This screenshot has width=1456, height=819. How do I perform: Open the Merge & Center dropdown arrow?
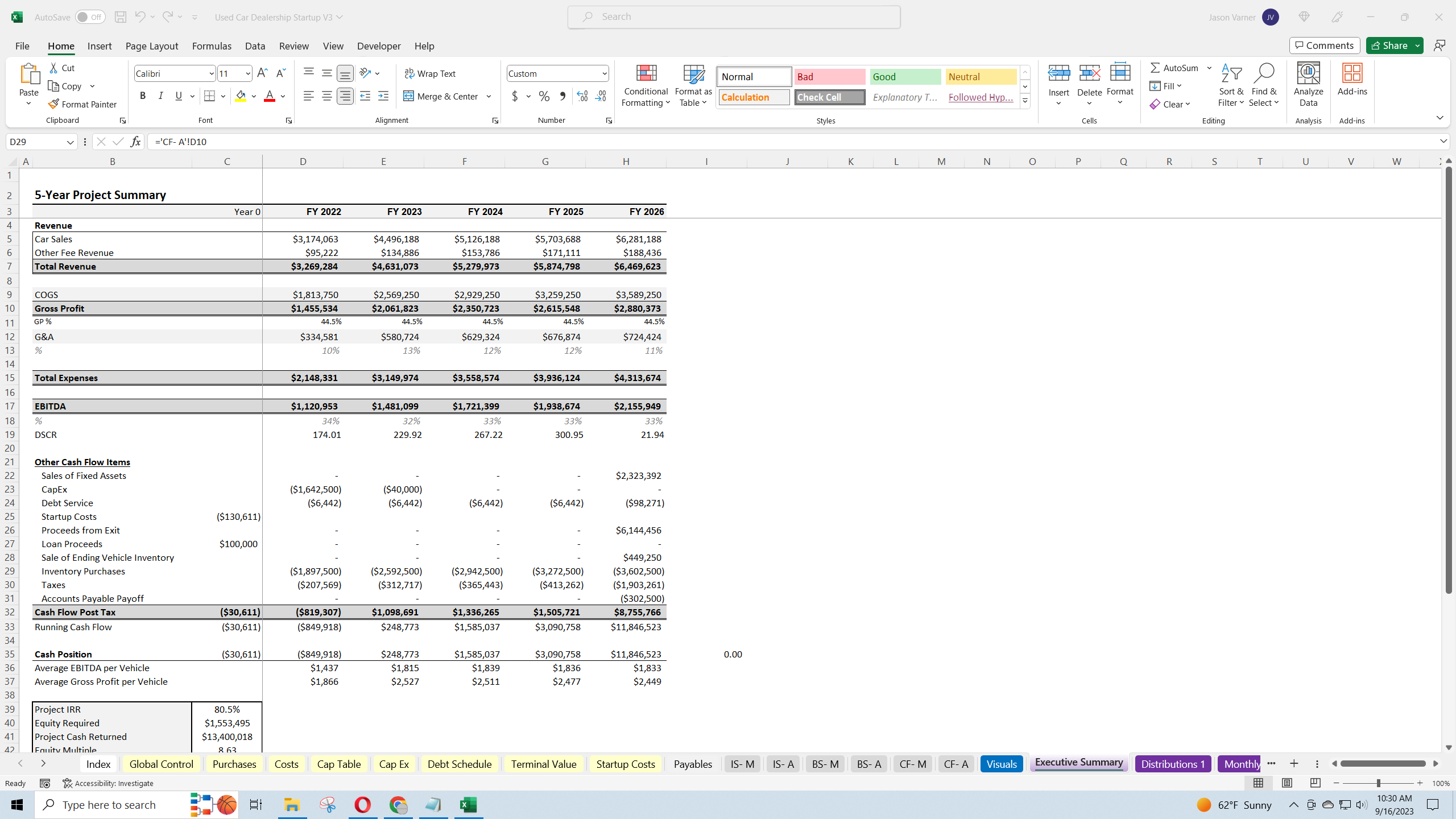pyautogui.click(x=489, y=96)
